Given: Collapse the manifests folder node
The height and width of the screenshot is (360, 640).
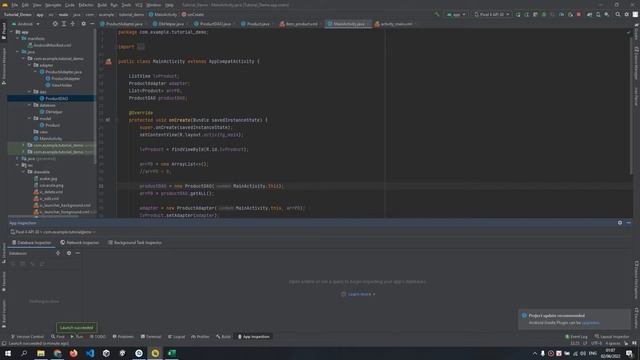Looking at the screenshot, I should pyautogui.click(x=18, y=38).
